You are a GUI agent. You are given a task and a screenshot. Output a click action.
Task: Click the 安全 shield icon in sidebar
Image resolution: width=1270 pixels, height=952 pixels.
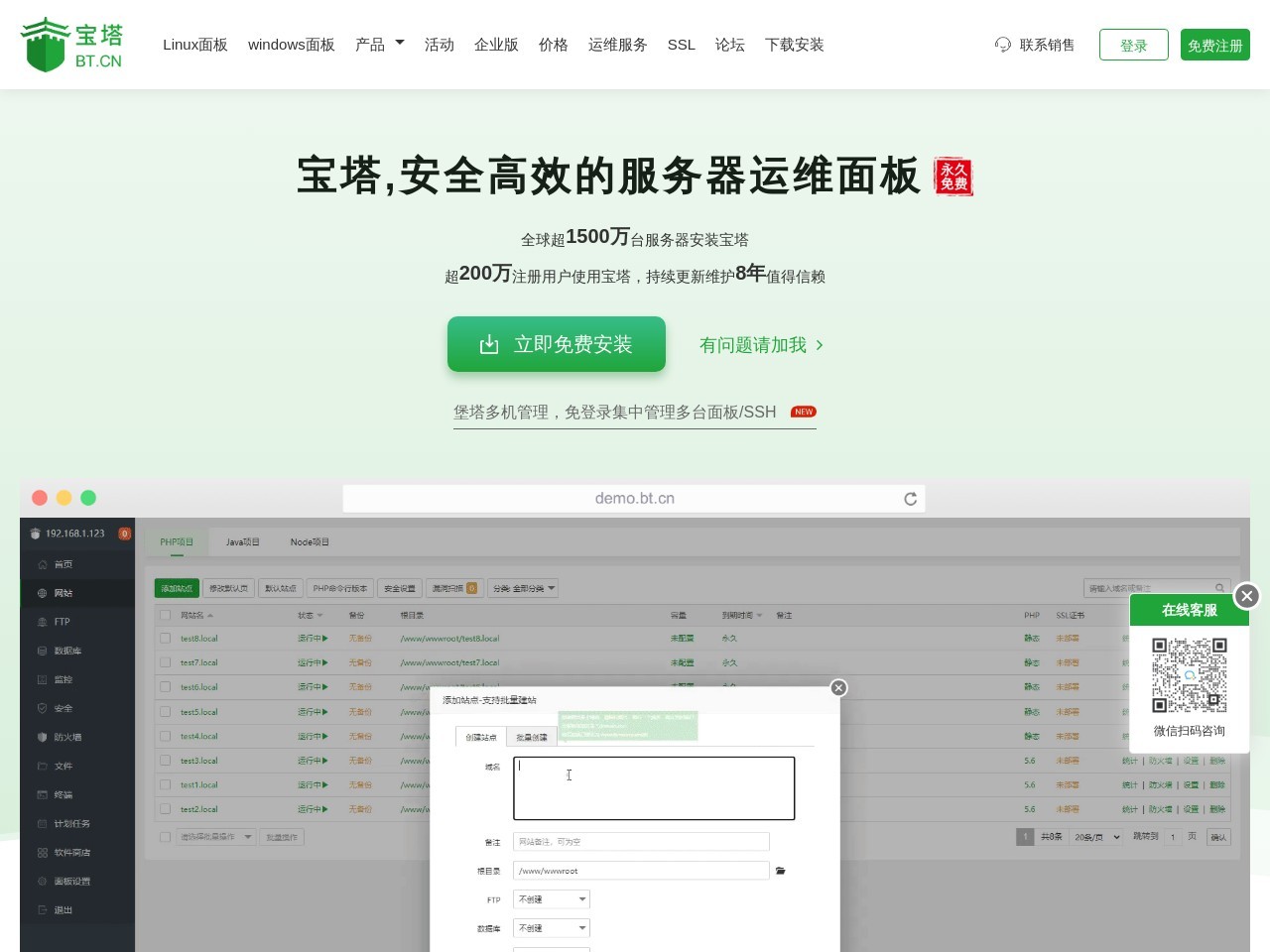pos(43,708)
